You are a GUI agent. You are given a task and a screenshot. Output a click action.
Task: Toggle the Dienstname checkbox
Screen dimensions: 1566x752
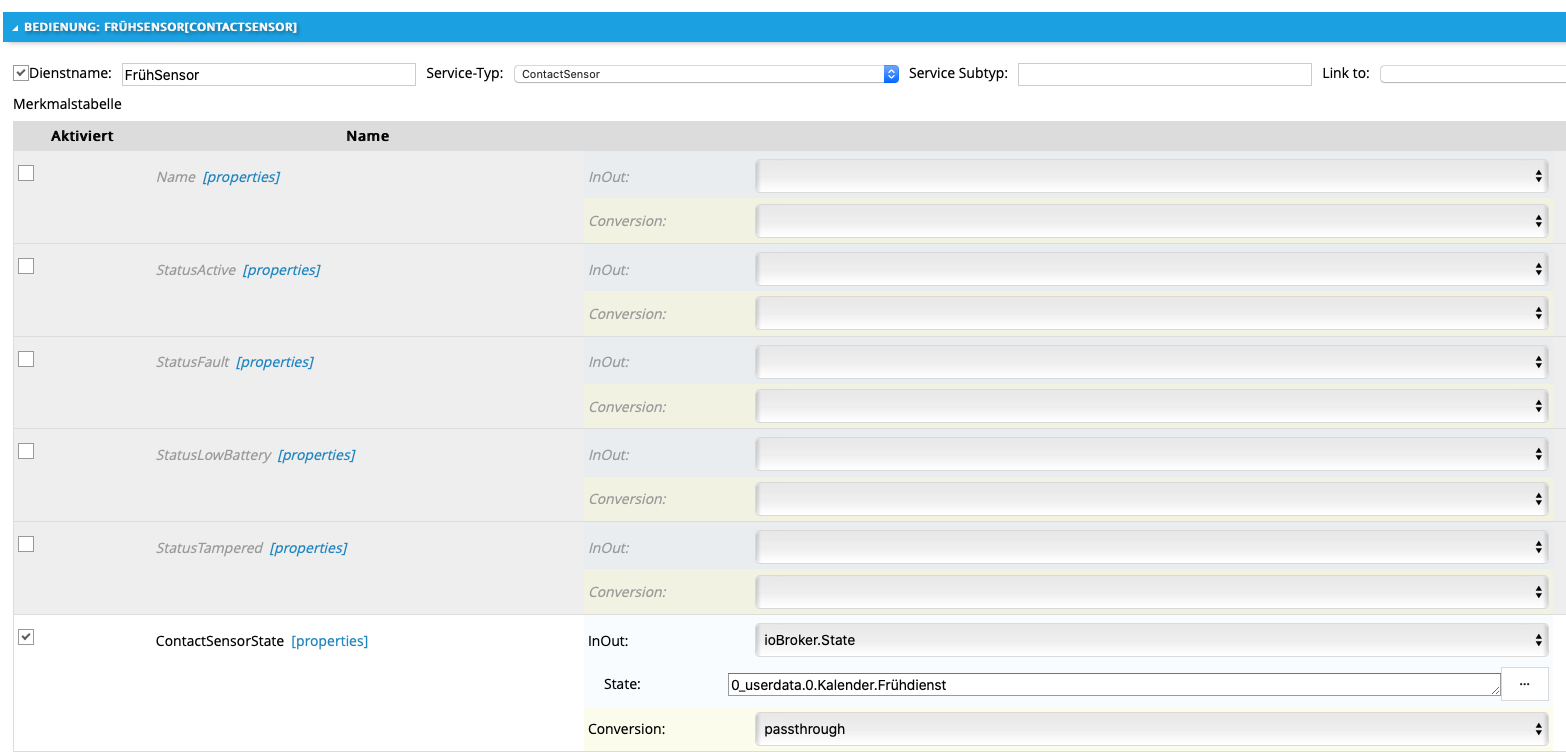(20, 73)
